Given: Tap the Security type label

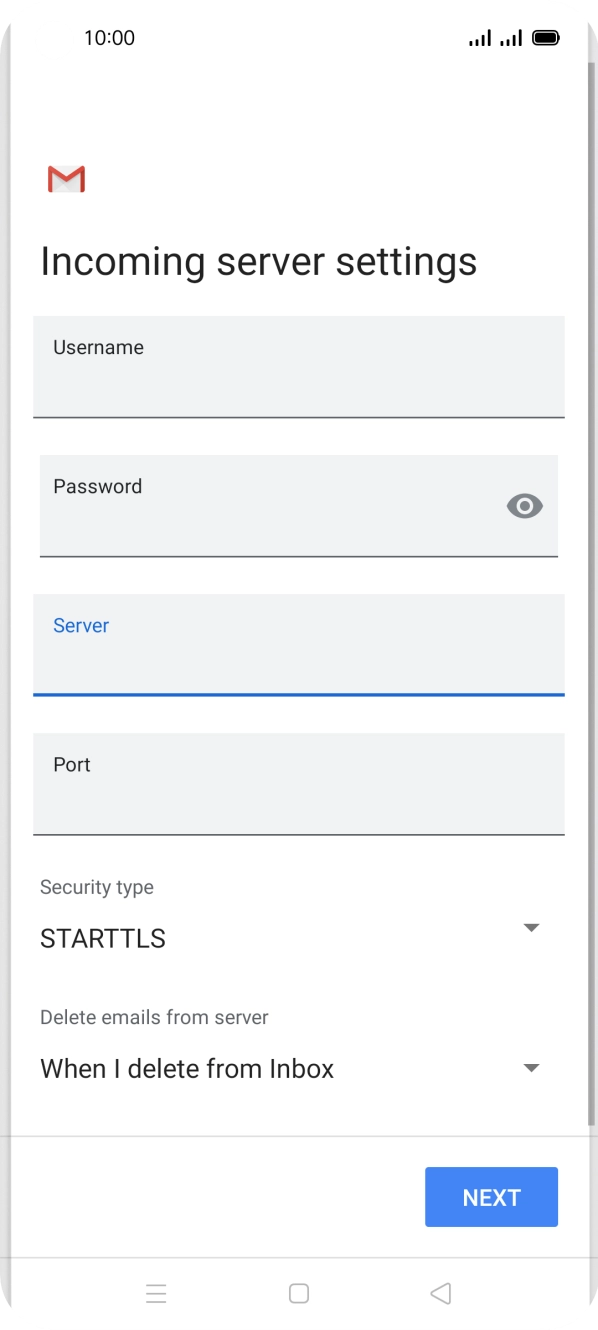Looking at the screenshot, I should [x=96, y=887].
